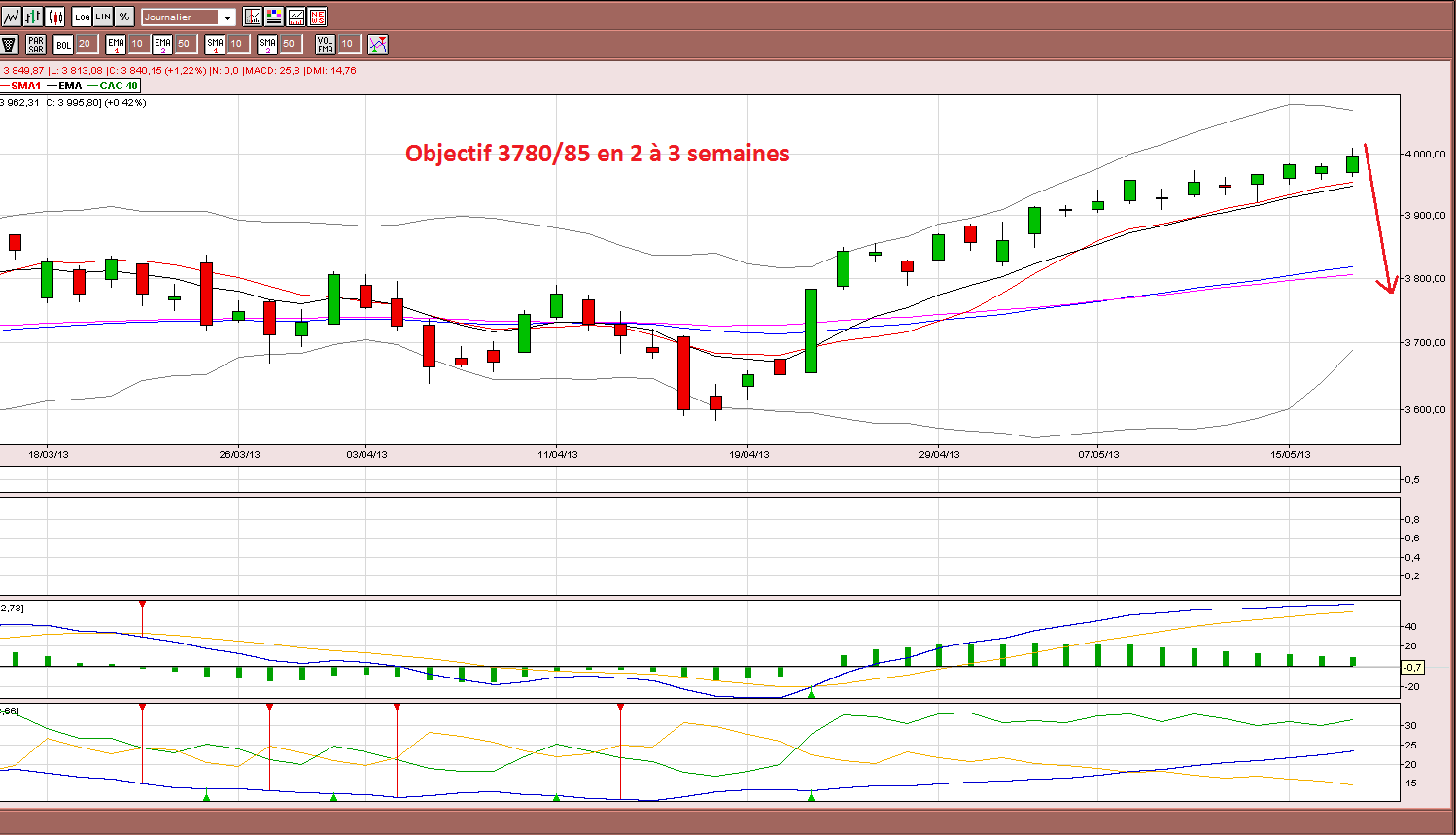Click the MACD value box -0,7
Screen dimensions: 1456x835
tap(1412, 667)
